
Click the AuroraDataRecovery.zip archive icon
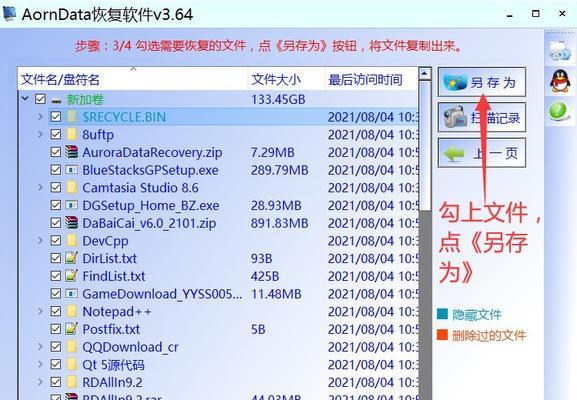pos(71,152)
